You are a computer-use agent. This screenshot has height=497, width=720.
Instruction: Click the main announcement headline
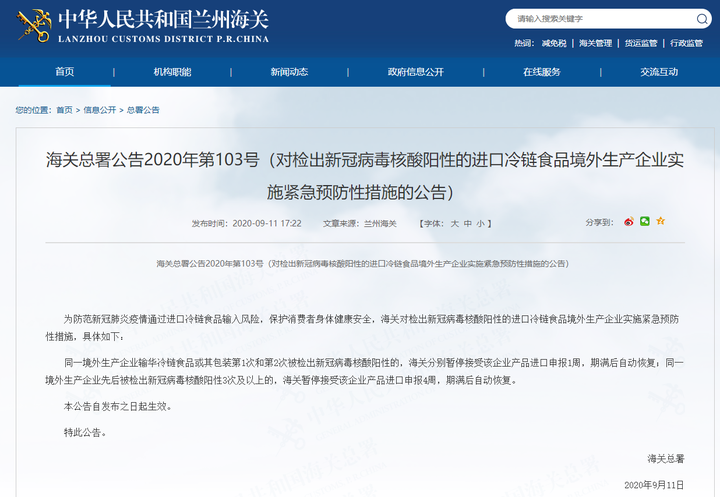point(365,176)
